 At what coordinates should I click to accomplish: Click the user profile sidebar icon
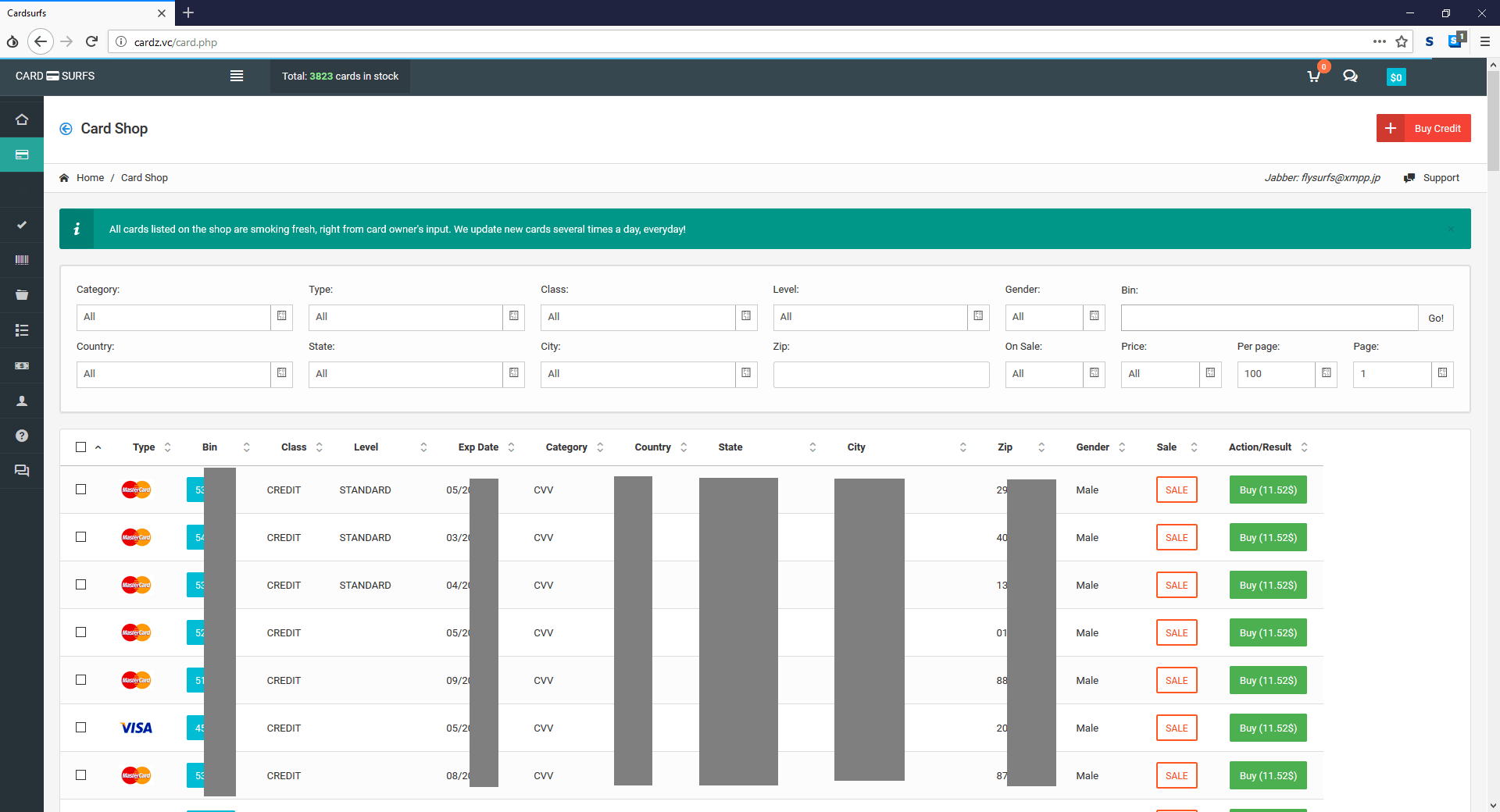pyautogui.click(x=21, y=401)
